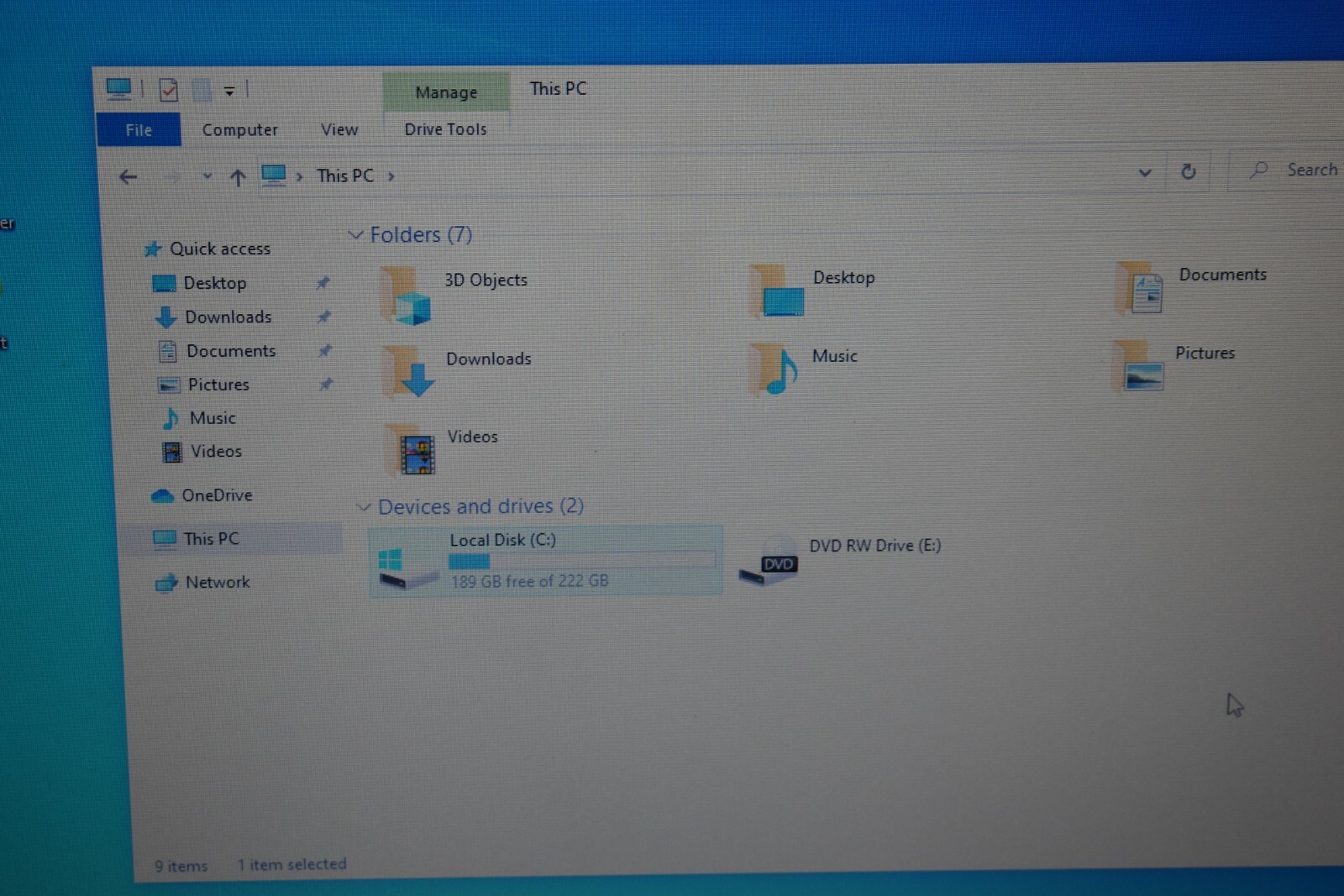The width and height of the screenshot is (1344, 896).
Task: Open the Customize Quick Access Toolbar dropdown
Action: point(229,91)
